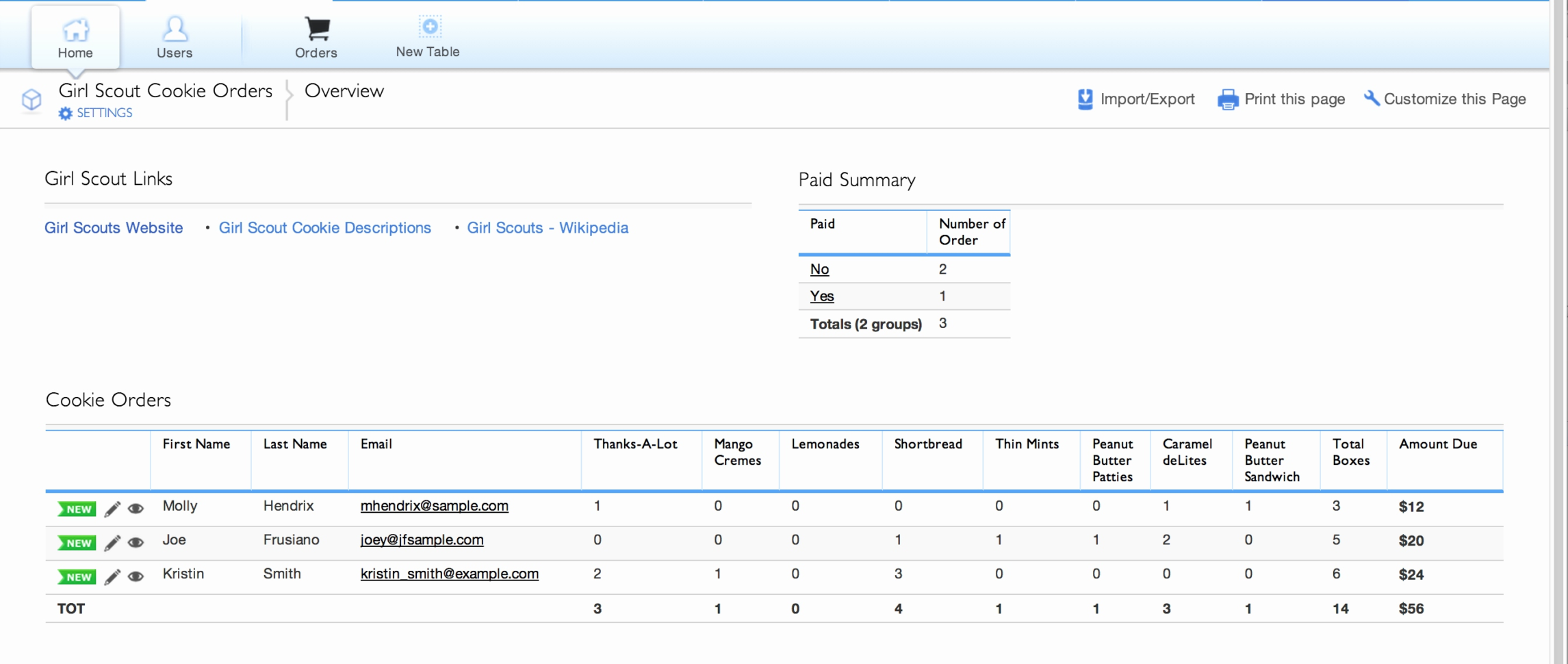
Task: Click the app cube icon beside the title
Action: click(x=31, y=100)
